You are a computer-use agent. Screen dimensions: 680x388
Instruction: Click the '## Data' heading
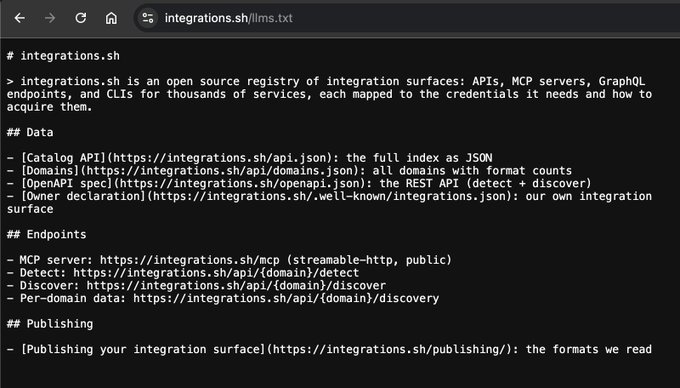coord(30,132)
